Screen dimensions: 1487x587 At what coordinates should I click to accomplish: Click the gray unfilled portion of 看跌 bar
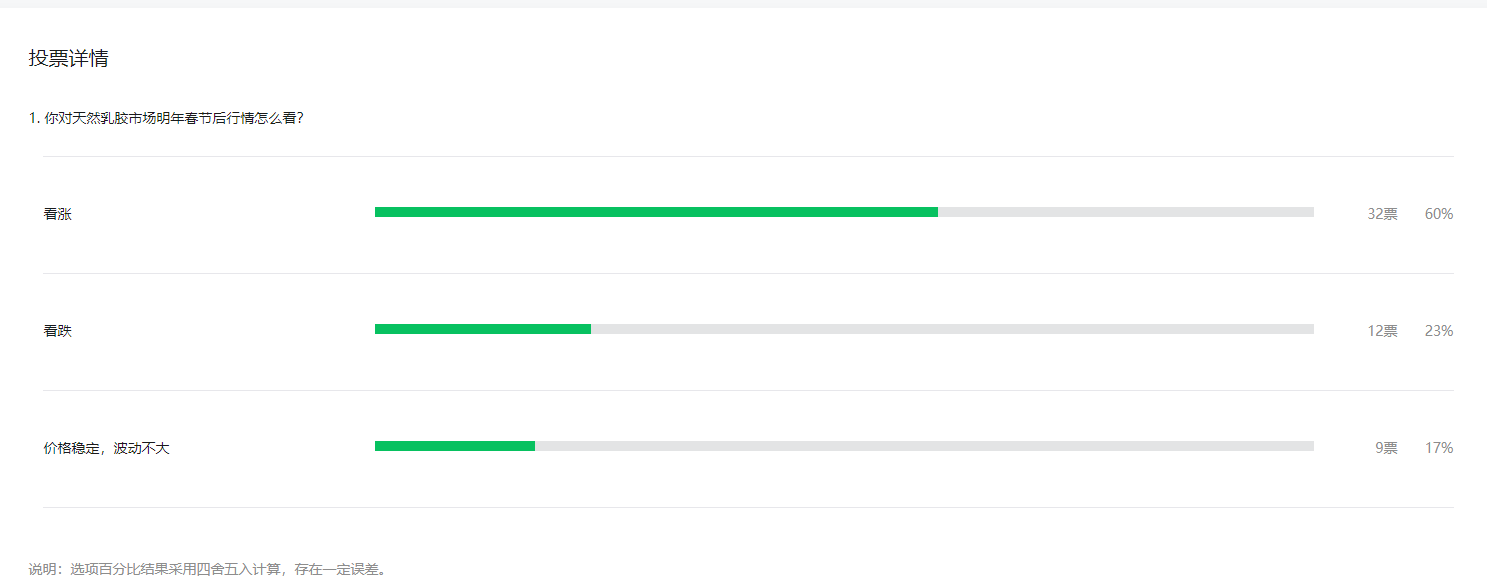(952, 329)
